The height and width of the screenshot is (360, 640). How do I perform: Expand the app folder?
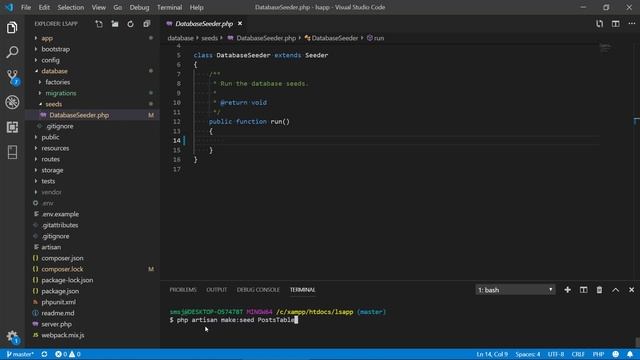click(x=93, y=38)
